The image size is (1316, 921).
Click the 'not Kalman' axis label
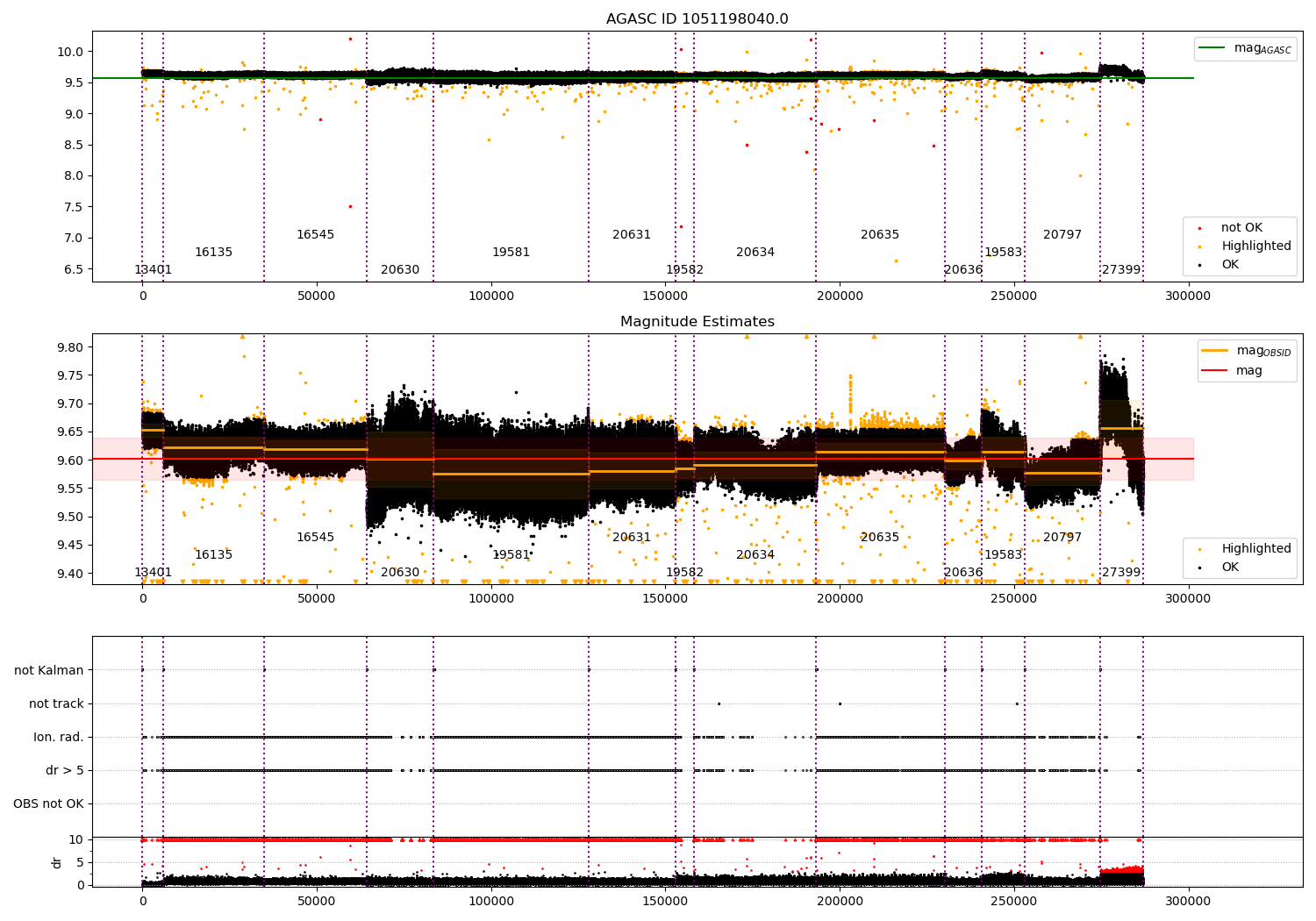point(49,670)
